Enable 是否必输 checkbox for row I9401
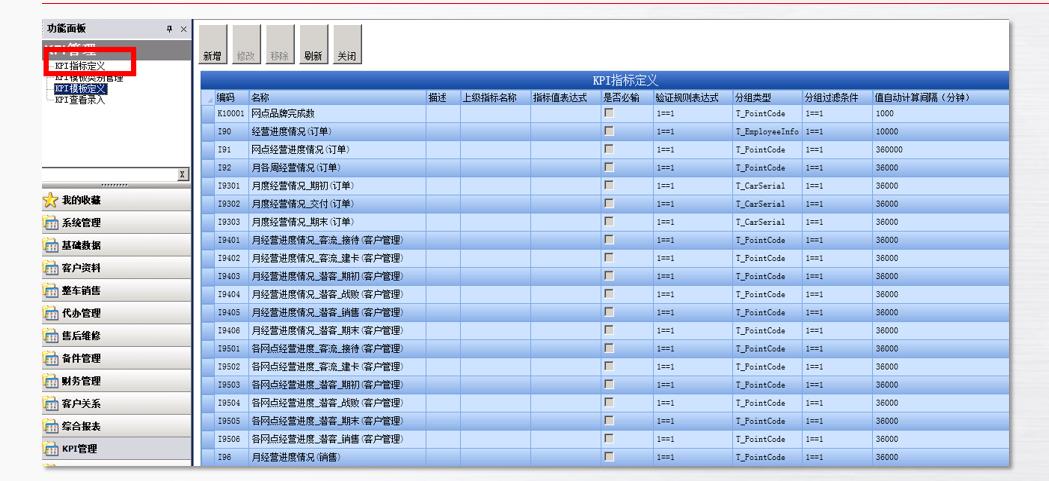 coord(607,240)
